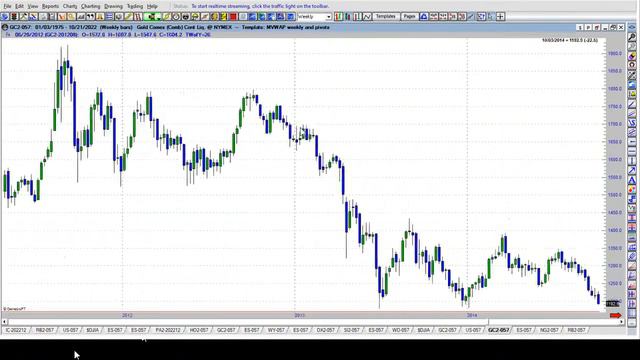This screenshot has height=360, width=640.
Task: Click the green highlighted toolbar icon
Action: [151, 17]
